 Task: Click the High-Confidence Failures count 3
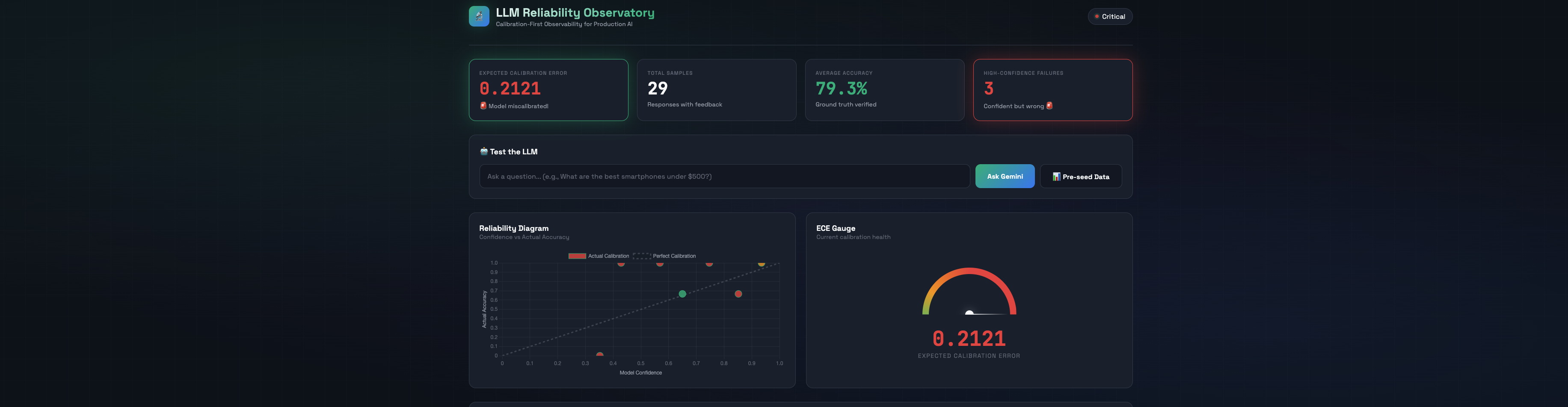click(x=989, y=89)
